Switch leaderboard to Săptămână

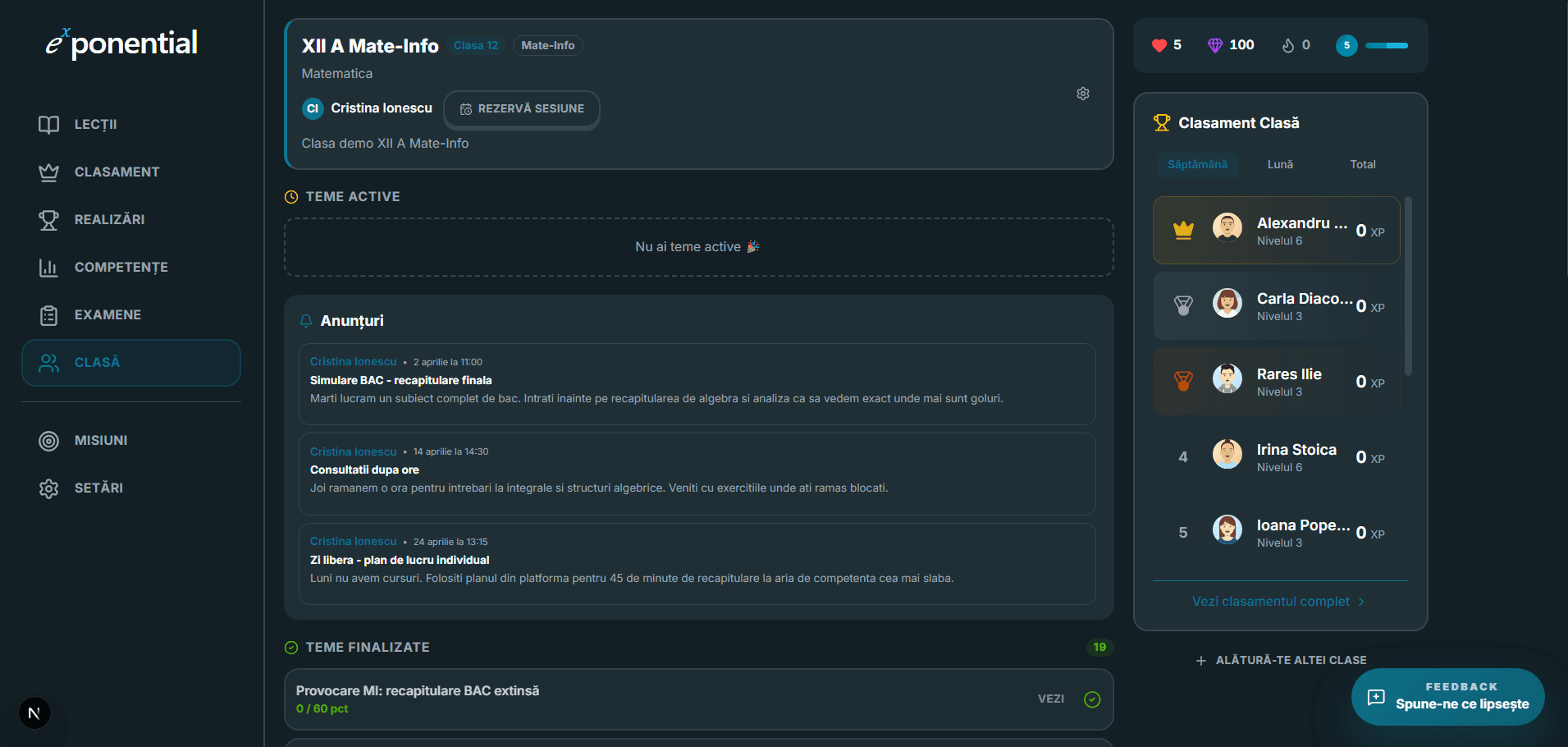pos(1198,164)
